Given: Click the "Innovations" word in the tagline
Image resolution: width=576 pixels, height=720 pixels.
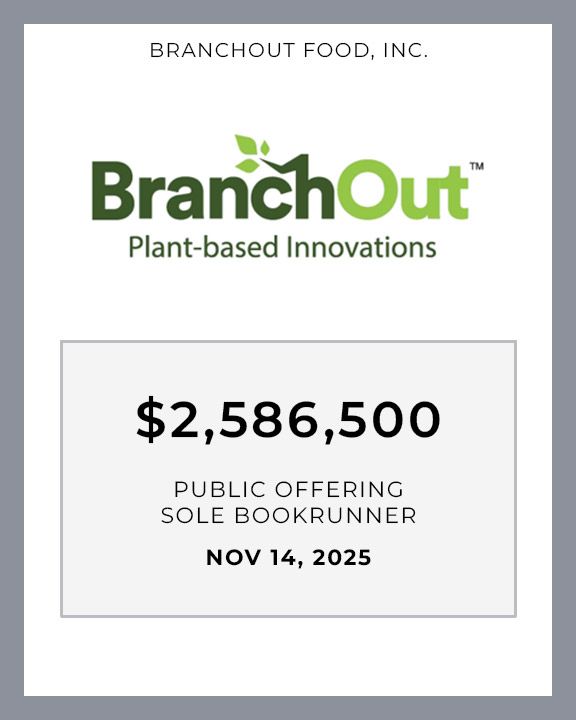Looking at the screenshot, I should point(361,247).
